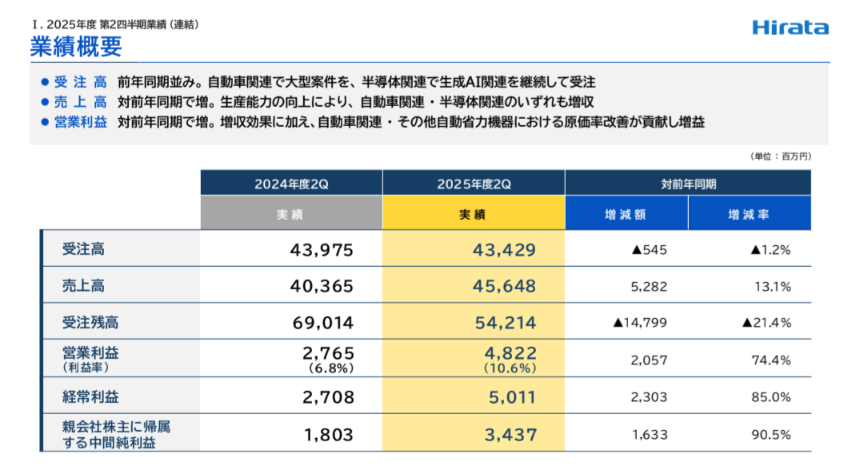Click the blue bullet before 受注高 summary
The image size is (864, 473).
click(44, 82)
